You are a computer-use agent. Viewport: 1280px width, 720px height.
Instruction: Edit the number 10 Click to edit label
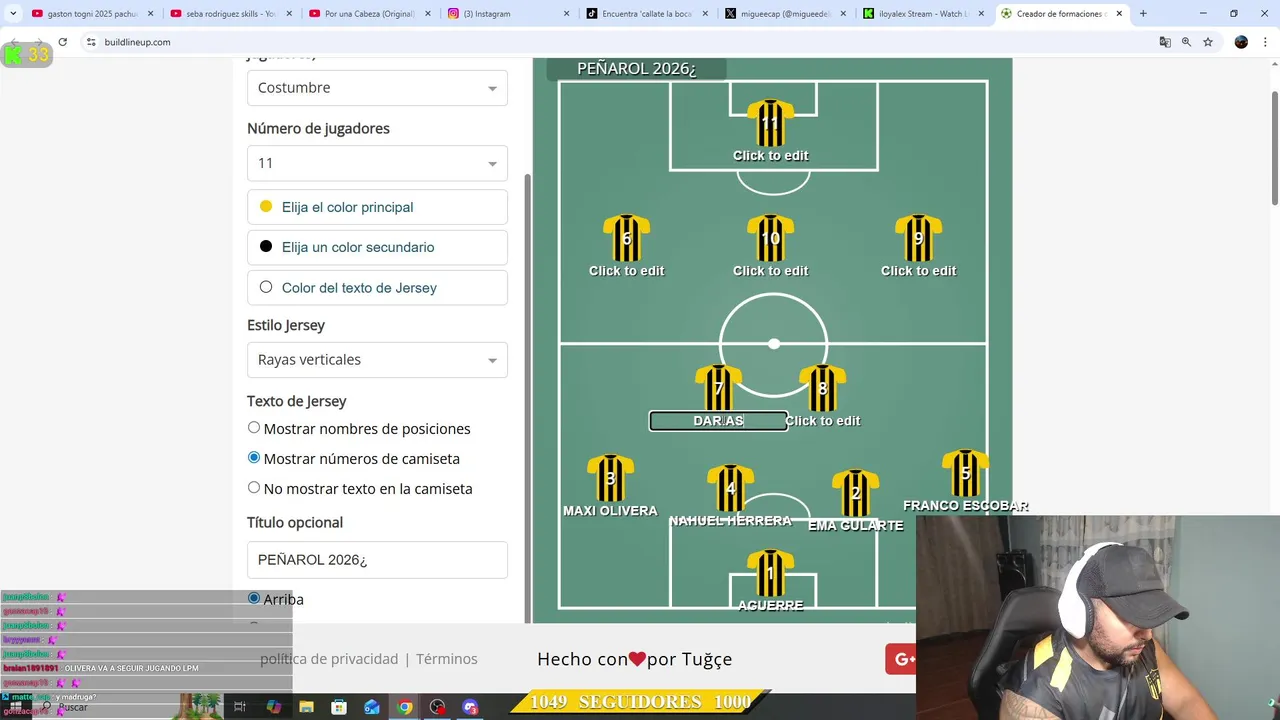point(770,271)
